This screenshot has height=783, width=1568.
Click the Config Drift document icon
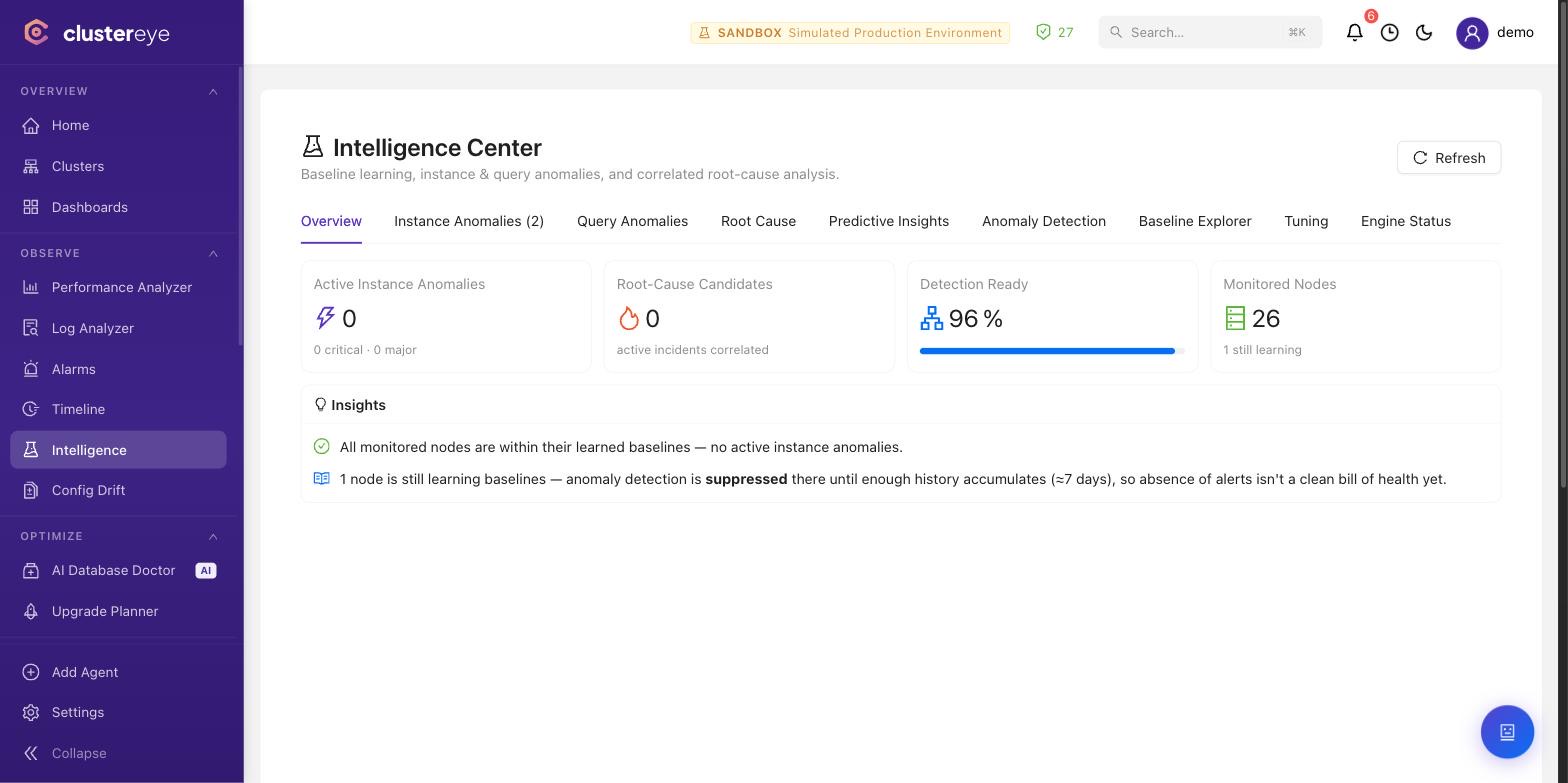(x=31, y=490)
